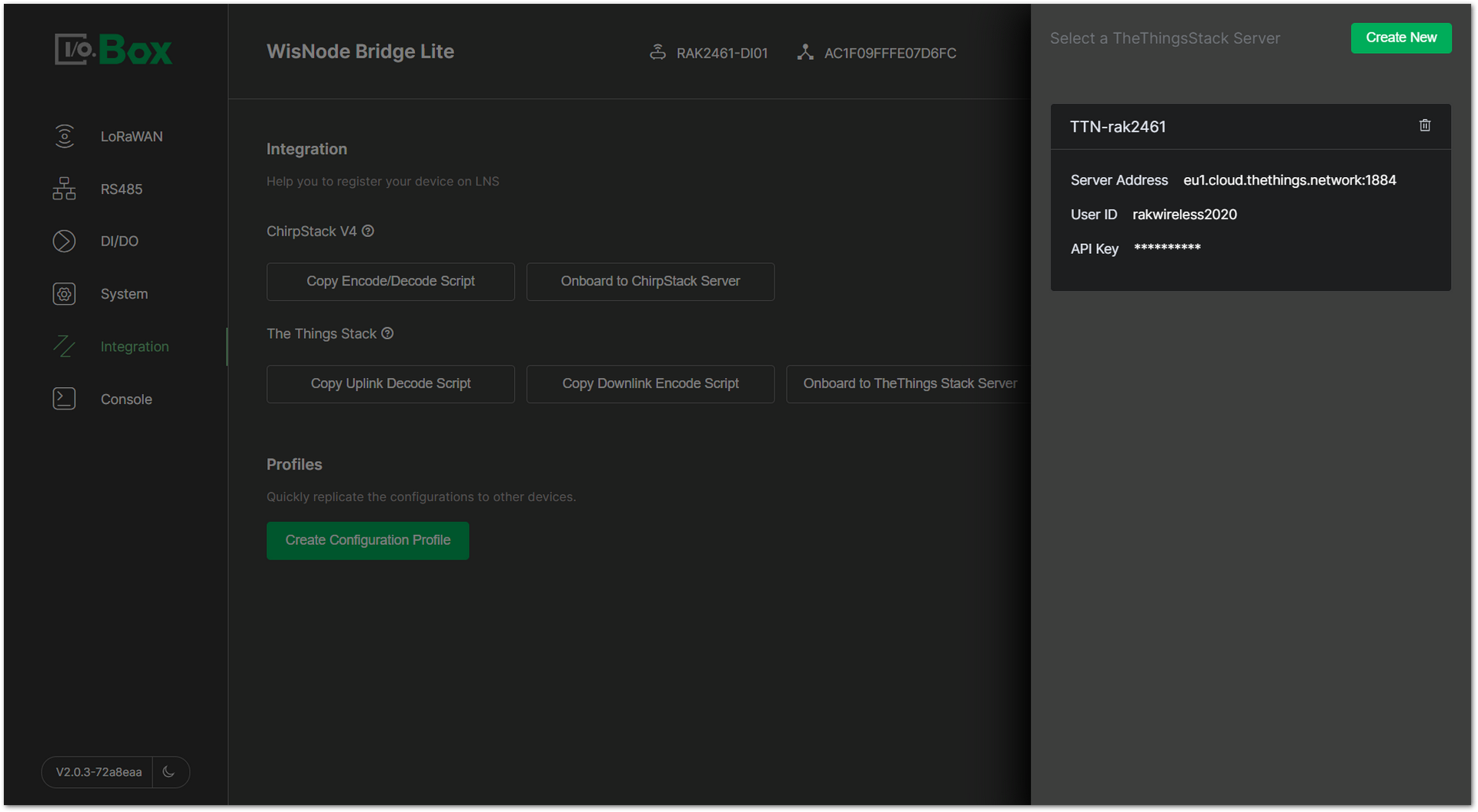Click the LoRaWAN signal icon
This screenshot has width=1478, height=812.
65,136
